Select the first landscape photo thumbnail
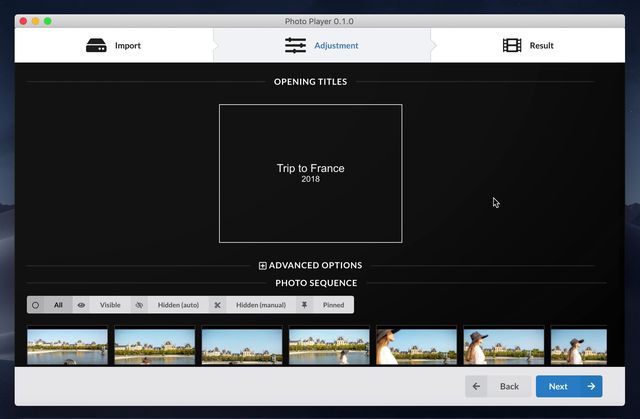This screenshot has width=640, height=419. pyautogui.click(x=67, y=346)
